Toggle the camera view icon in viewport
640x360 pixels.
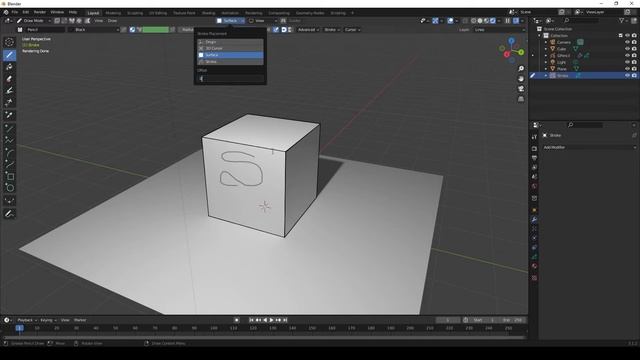coord(521,89)
